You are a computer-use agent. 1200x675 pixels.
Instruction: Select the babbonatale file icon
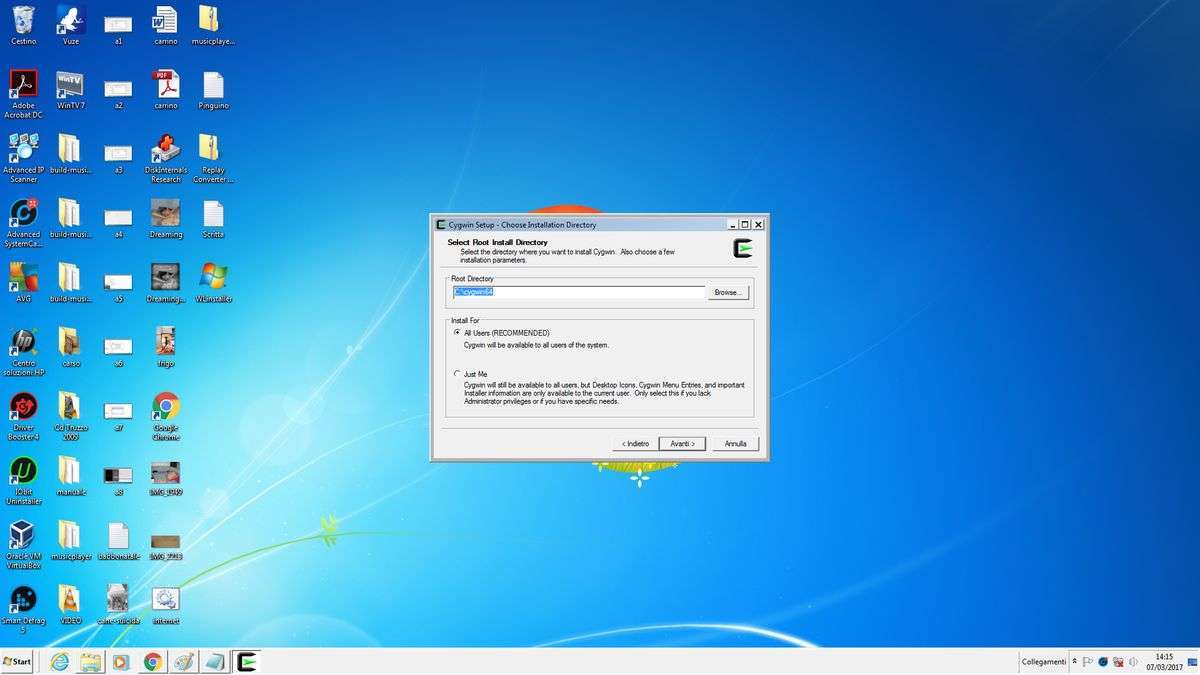pos(118,540)
